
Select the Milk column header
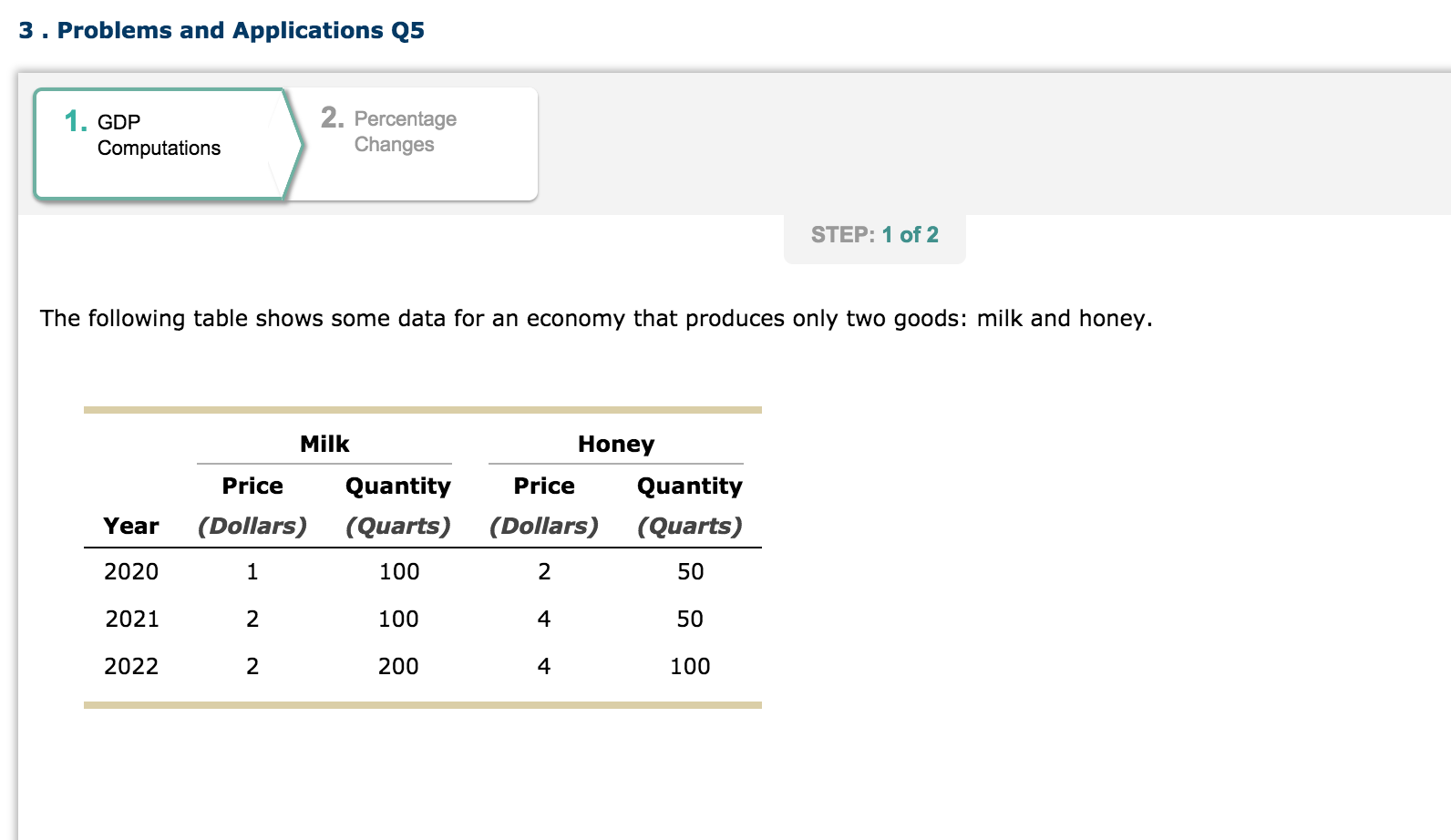tap(324, 444)
